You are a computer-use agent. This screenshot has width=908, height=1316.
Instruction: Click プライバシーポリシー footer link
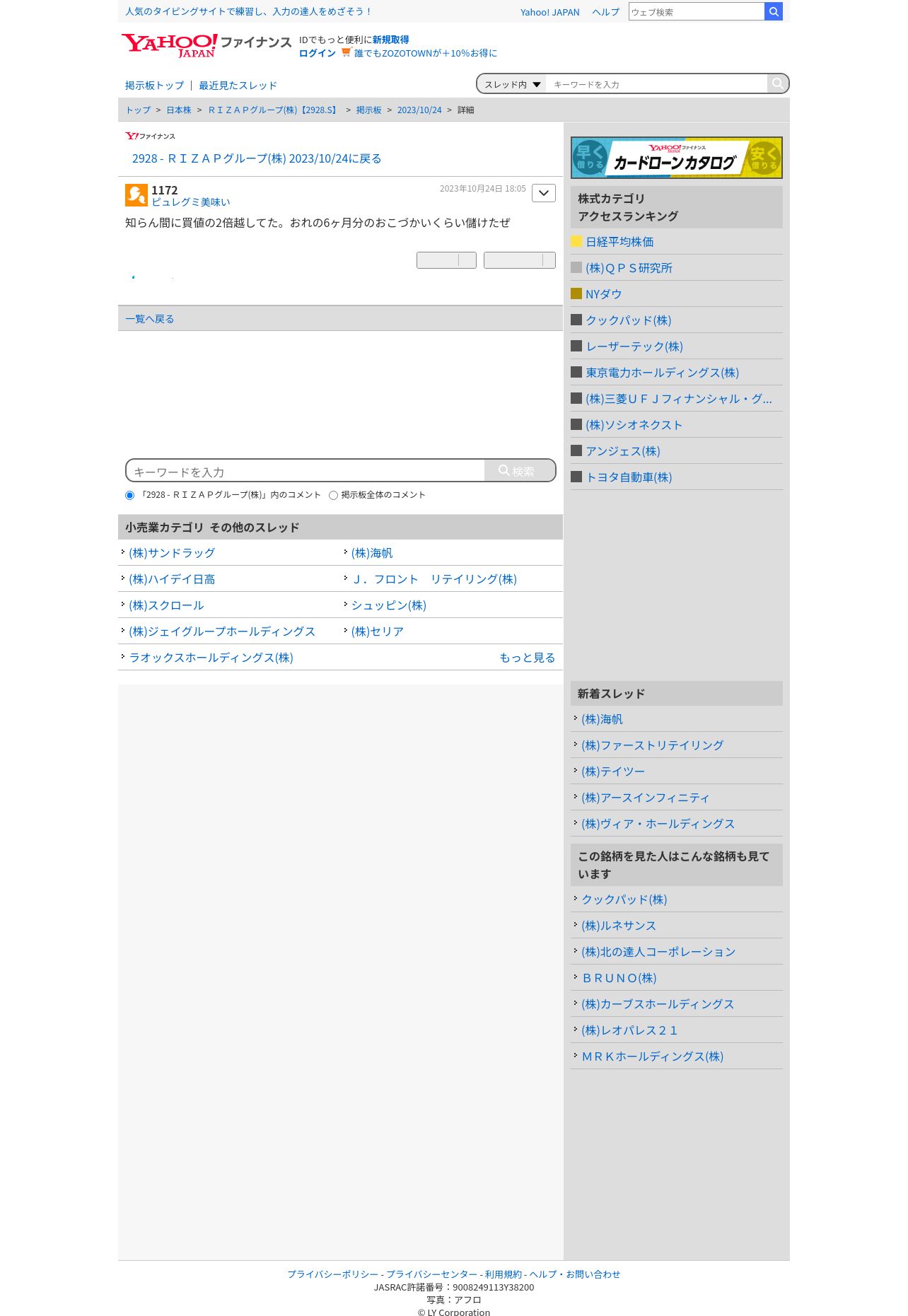pyautogui.click(x=332, y=1274)
